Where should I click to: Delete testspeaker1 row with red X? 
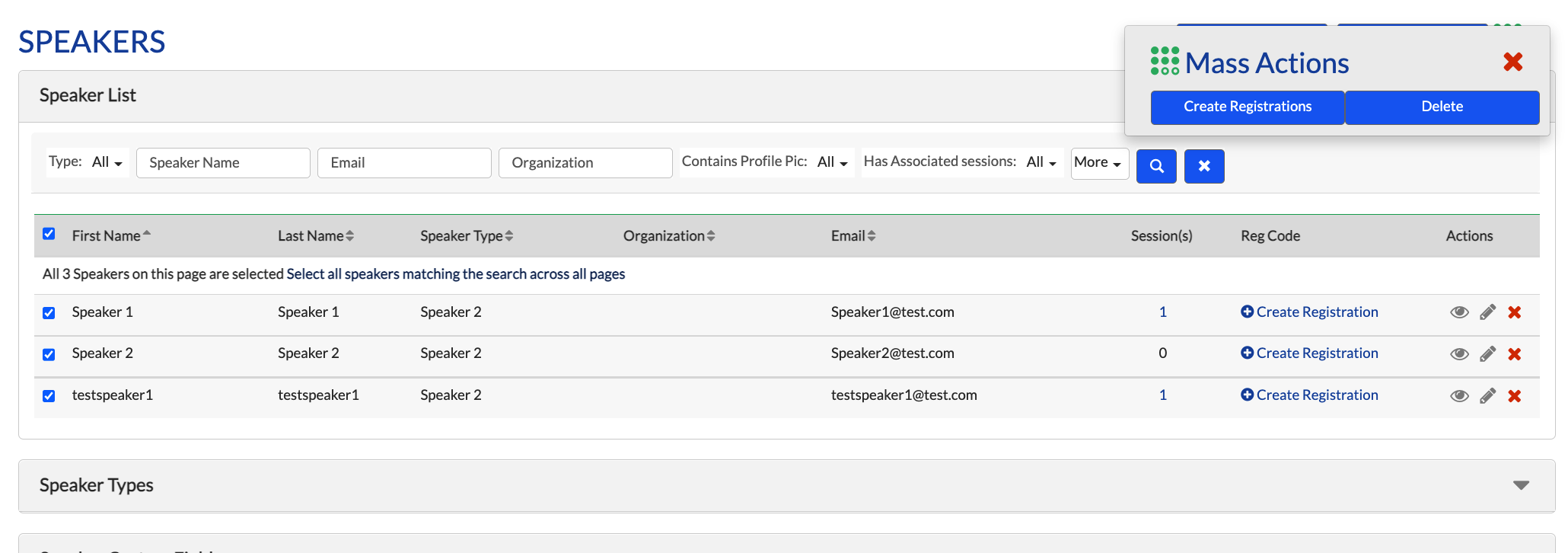[1515, 396]
